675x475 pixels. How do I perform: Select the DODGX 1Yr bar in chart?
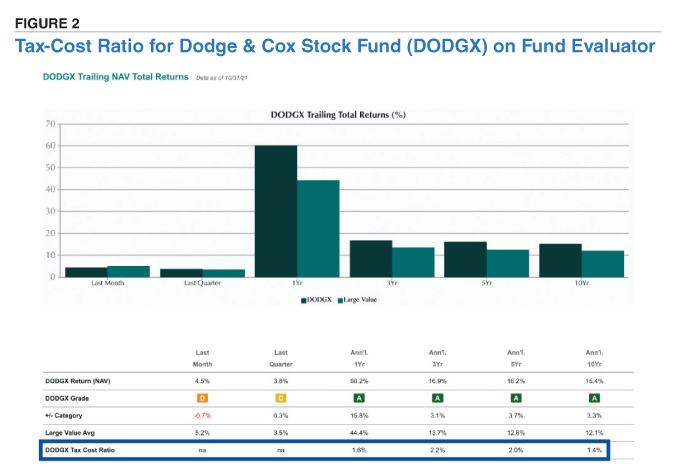(x=276, y=211)
